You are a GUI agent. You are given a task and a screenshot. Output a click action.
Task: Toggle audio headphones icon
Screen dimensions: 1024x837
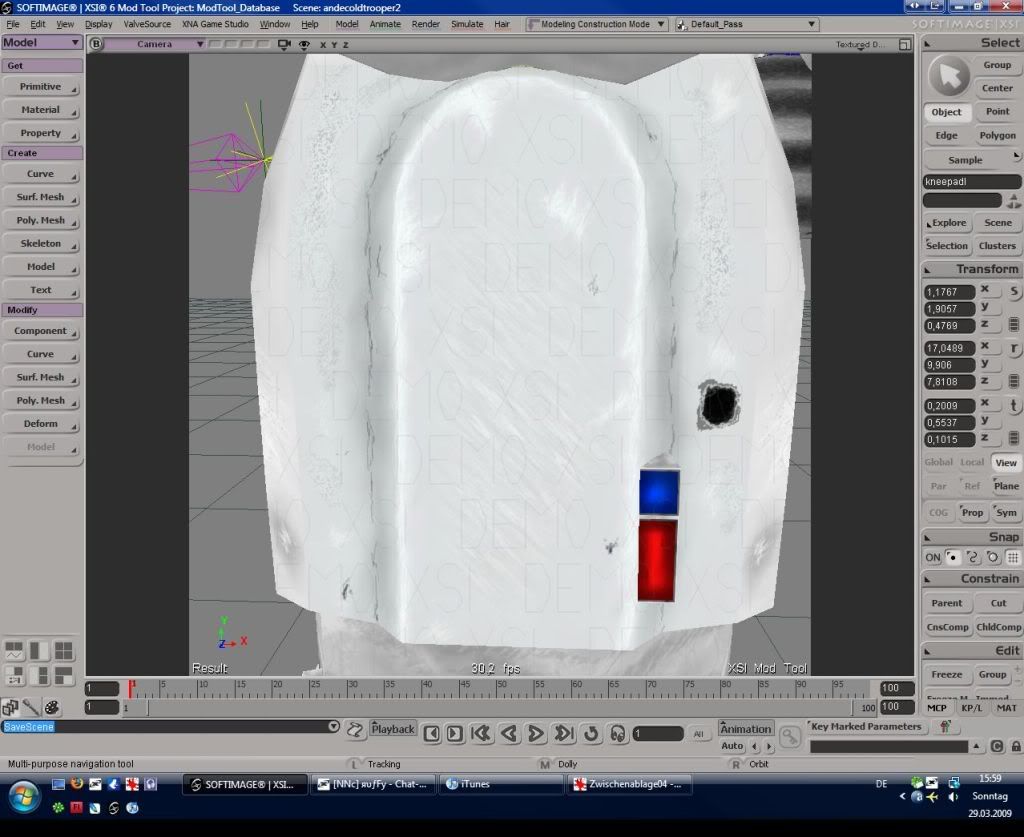click(x=618, y=734)
